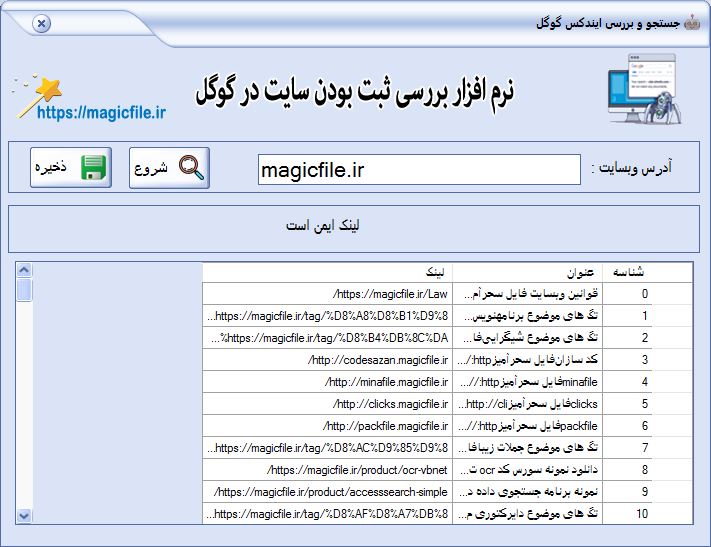Screen dimensions: 711x547
Task: Click the scrollbar down arrow
Action: (x=24, y=516)
